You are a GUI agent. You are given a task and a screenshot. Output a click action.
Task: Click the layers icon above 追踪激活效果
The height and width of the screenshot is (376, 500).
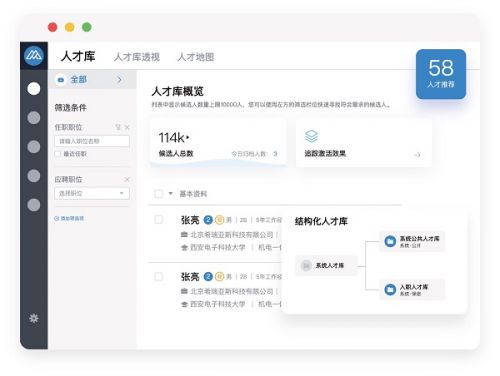pyautogui.click(x=311, y=136)
